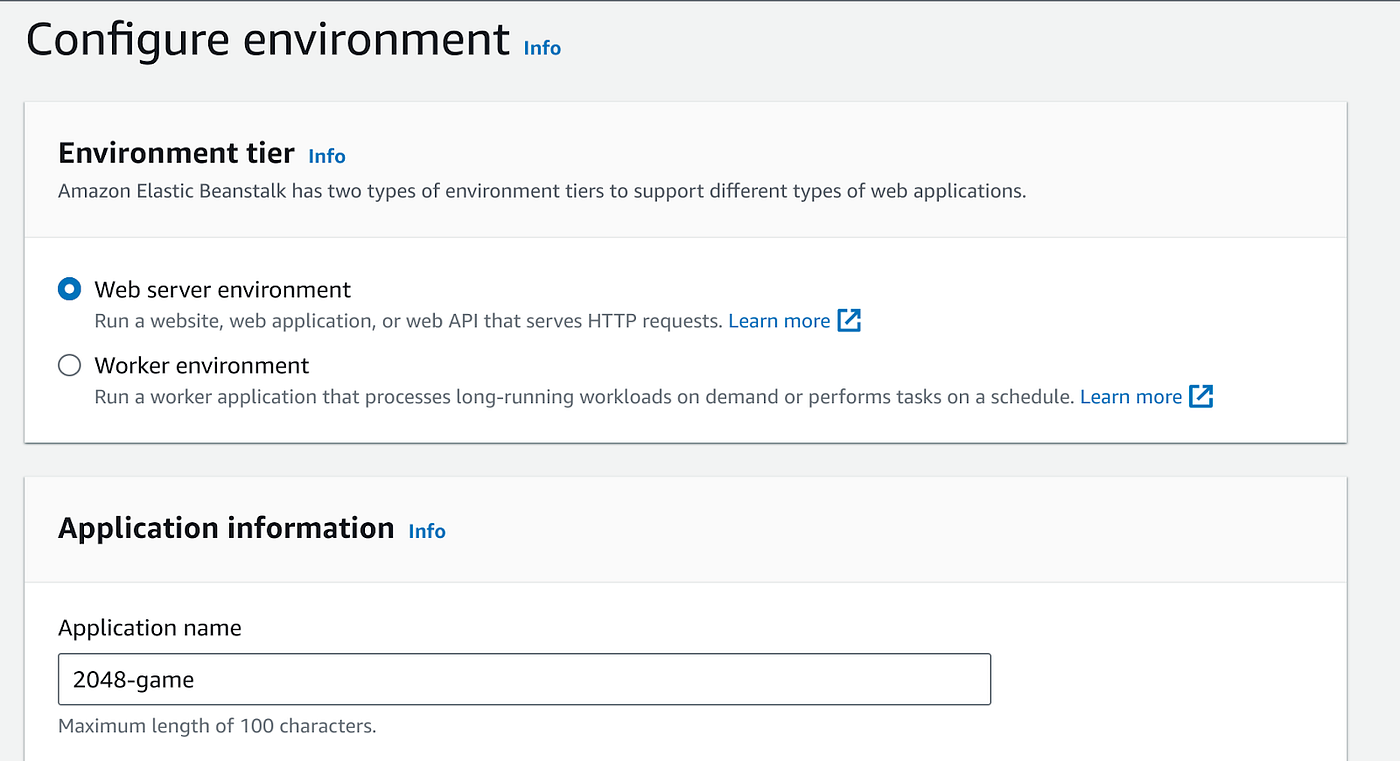Focus the Application name input field
Screen dimensions: 1400x761
coord(524,679)
